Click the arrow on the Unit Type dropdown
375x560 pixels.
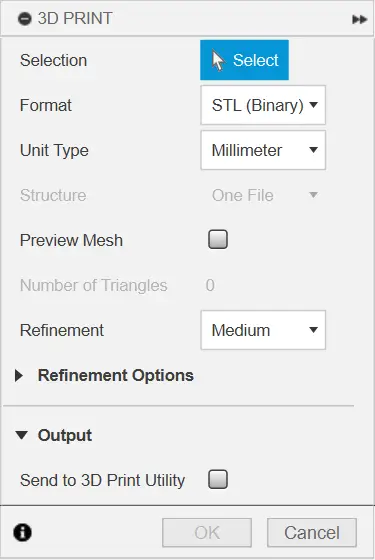(x=314, y=150)
